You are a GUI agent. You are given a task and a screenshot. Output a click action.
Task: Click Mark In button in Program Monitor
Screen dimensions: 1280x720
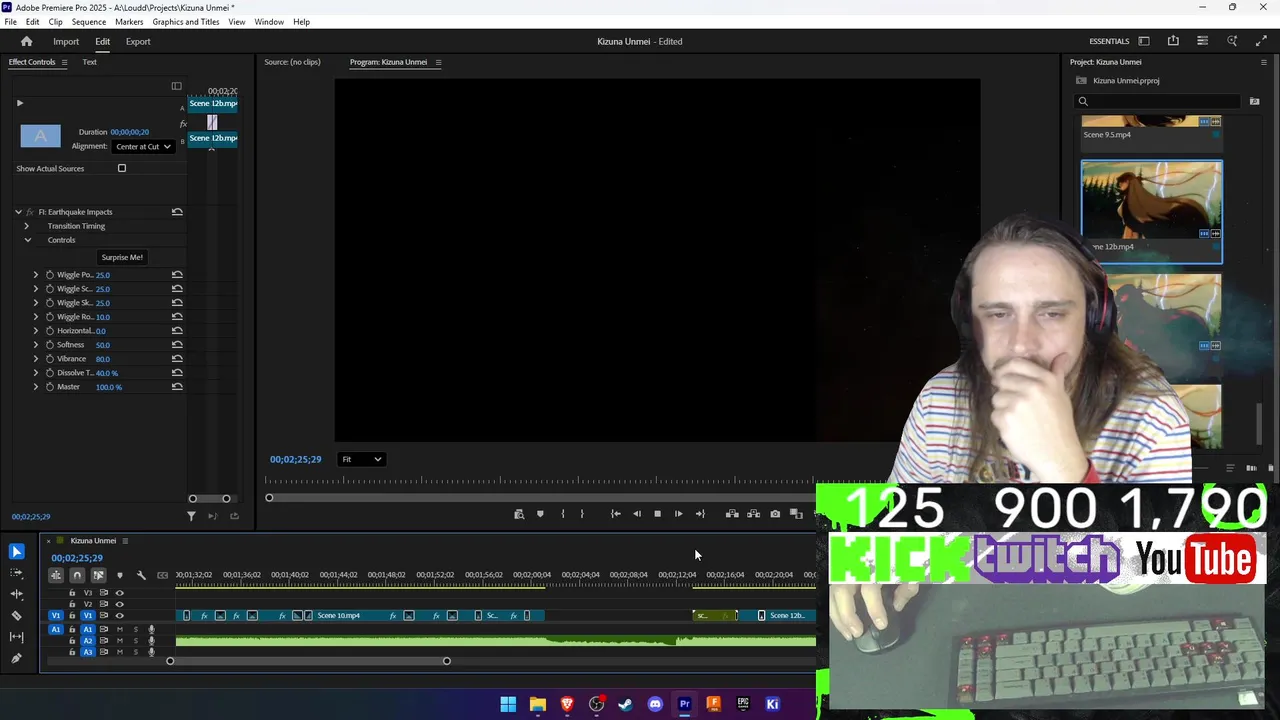pos(563,514)
